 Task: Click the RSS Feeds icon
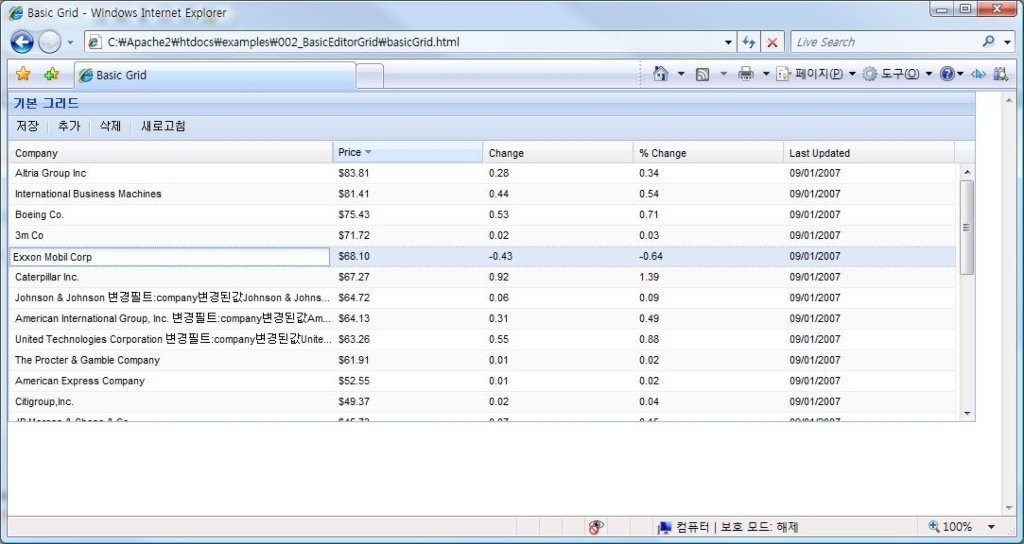pos(703,74)
